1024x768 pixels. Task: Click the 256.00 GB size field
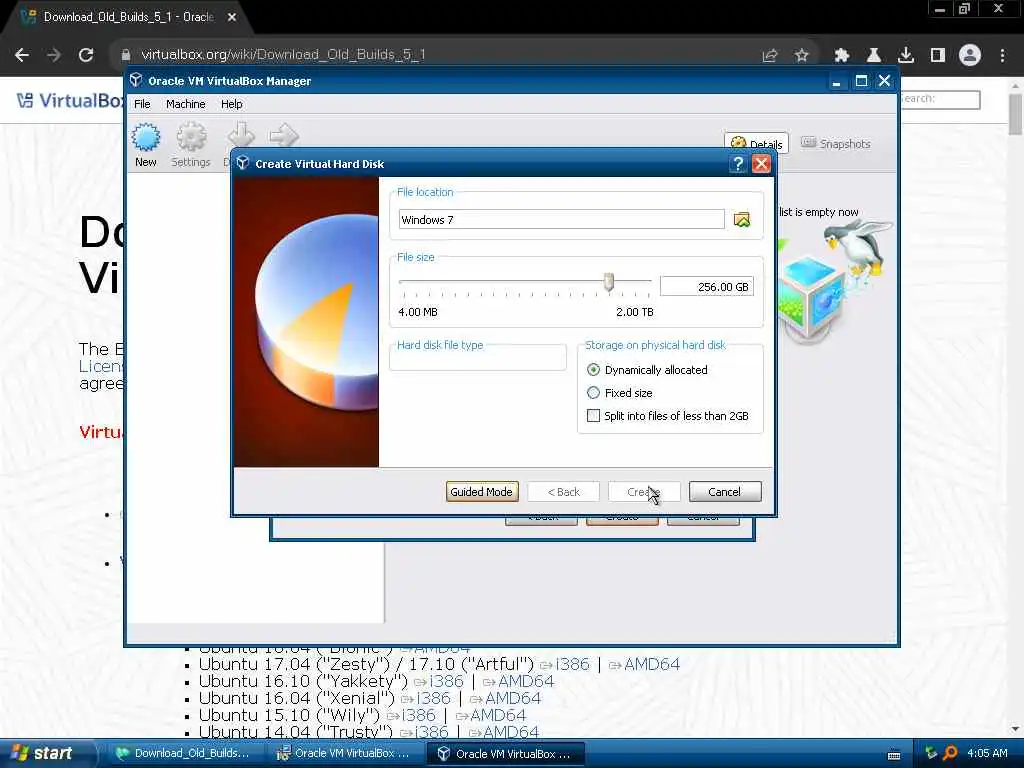[x=707, y=287]
